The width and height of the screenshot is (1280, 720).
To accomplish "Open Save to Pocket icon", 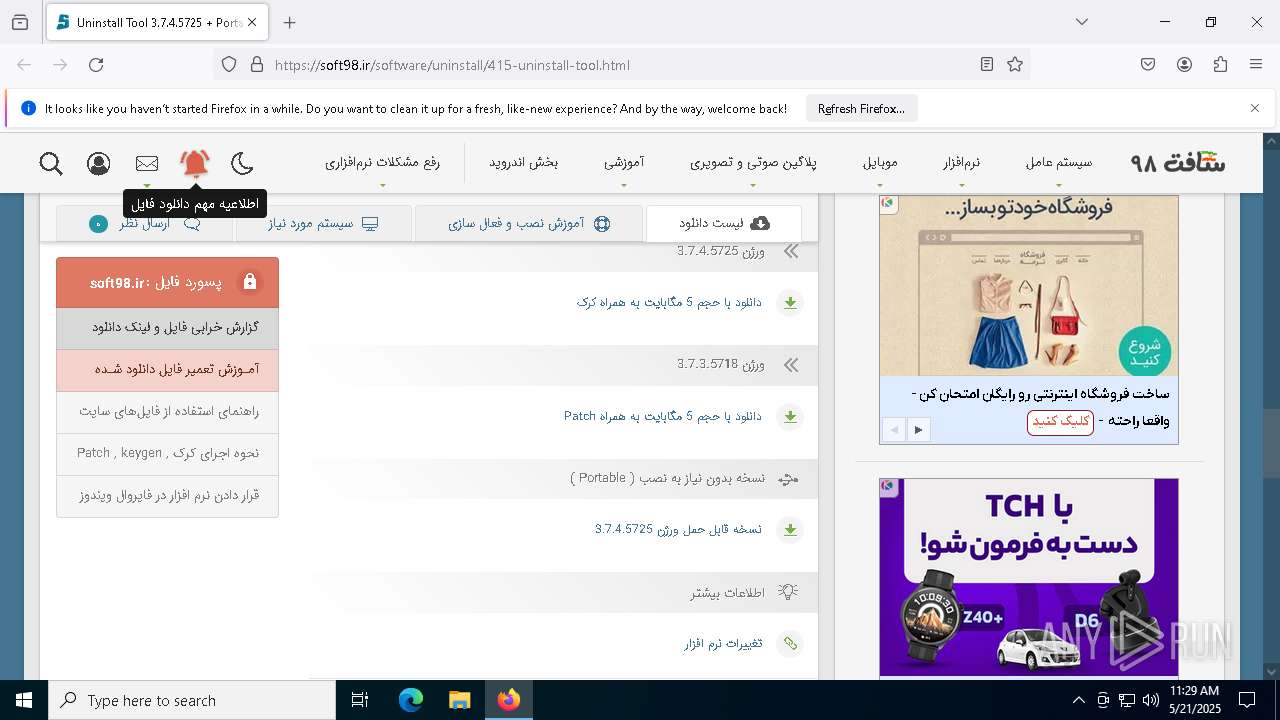I will [x=1148, y=65].
